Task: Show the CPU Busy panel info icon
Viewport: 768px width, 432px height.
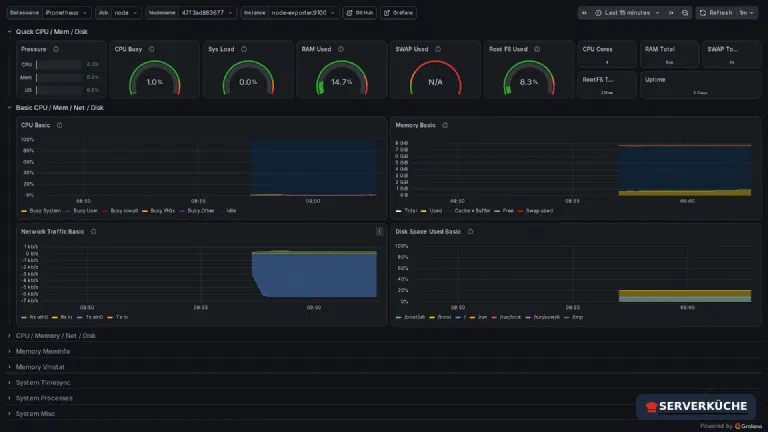Action: [x=151, y=49]
